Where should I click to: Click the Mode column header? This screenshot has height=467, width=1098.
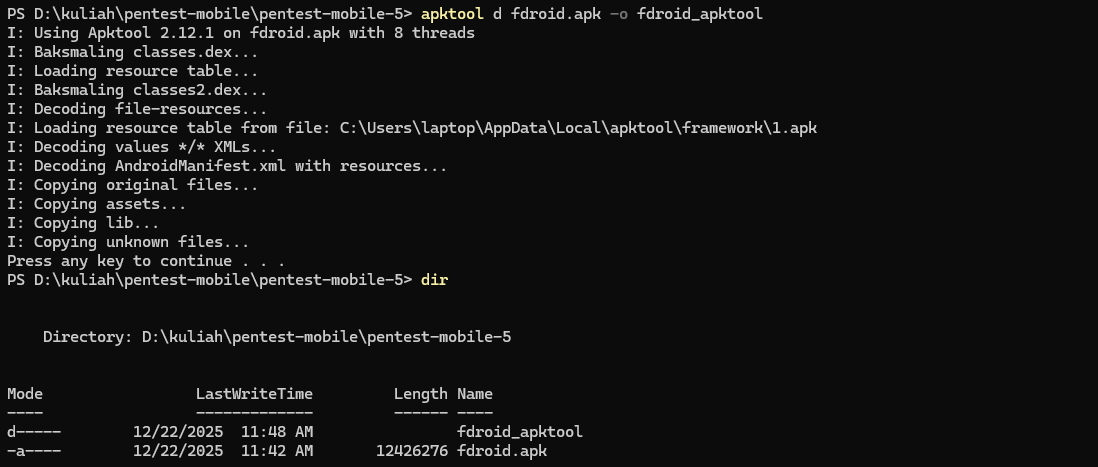click(25, 394)
